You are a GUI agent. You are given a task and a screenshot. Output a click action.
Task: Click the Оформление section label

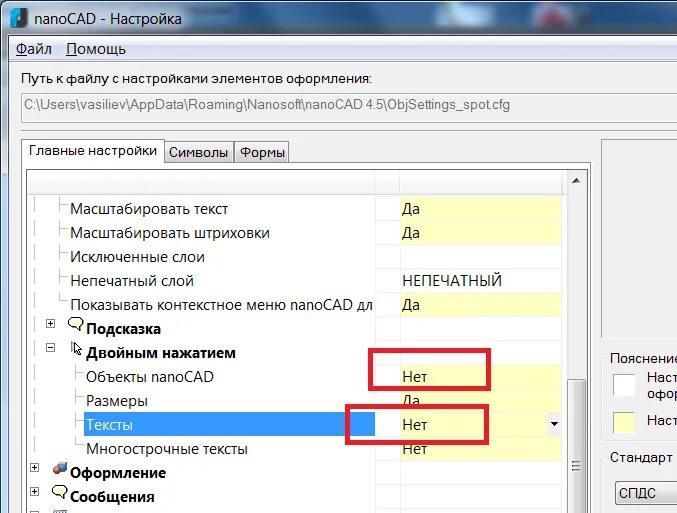[118, 473]
